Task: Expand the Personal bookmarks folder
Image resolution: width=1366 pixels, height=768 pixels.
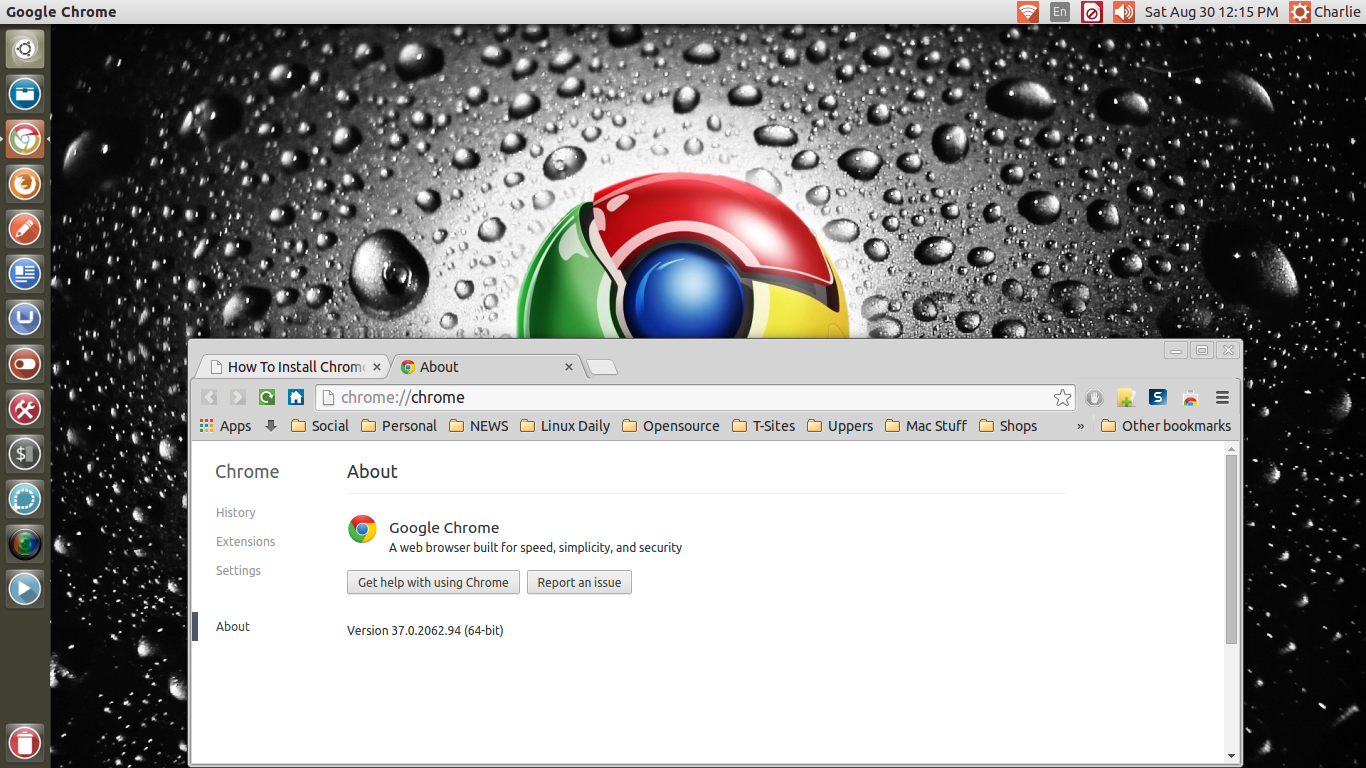Action: [x=399, y=426]
